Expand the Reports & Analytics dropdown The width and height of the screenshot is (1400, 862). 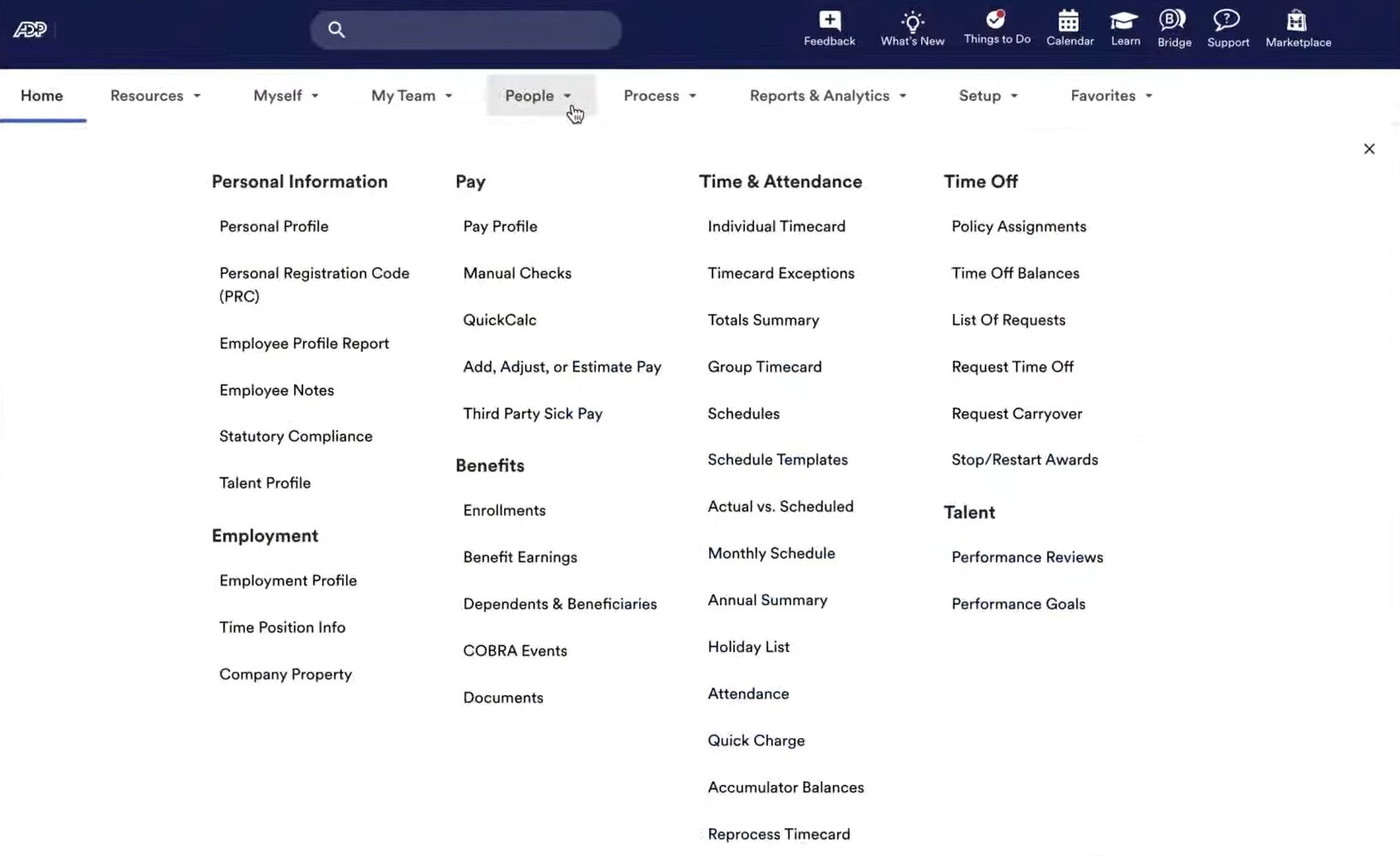(827, 96)
